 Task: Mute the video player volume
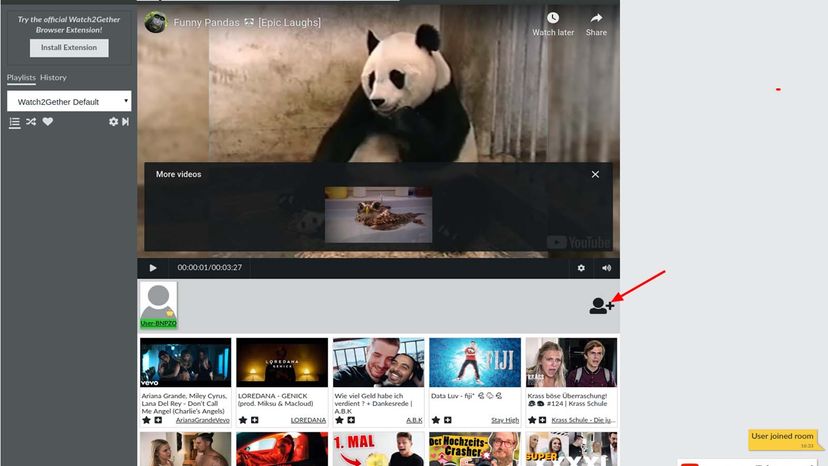point(606,268)
